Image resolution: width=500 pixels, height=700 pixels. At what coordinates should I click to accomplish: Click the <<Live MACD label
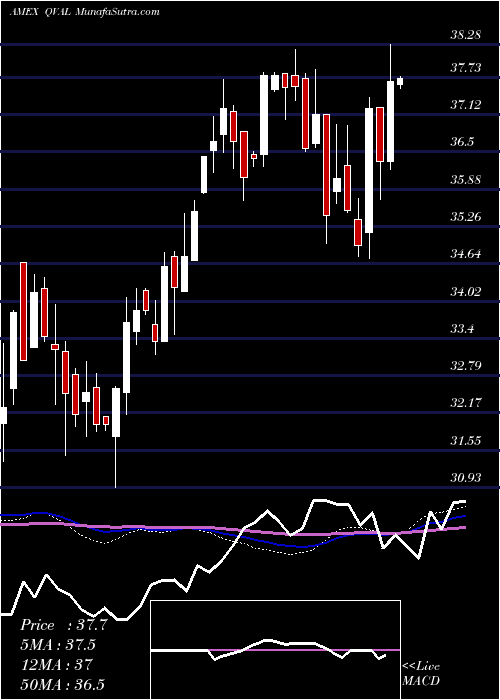point(421,674)
